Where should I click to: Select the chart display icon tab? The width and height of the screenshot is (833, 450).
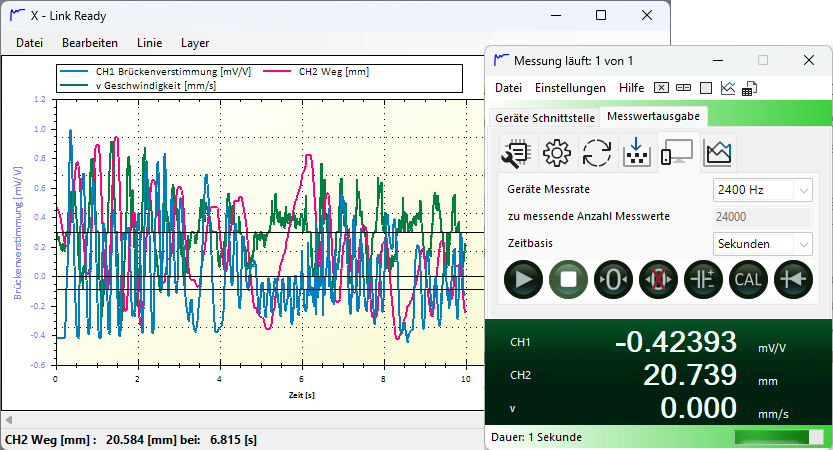[x=717, y=153]
